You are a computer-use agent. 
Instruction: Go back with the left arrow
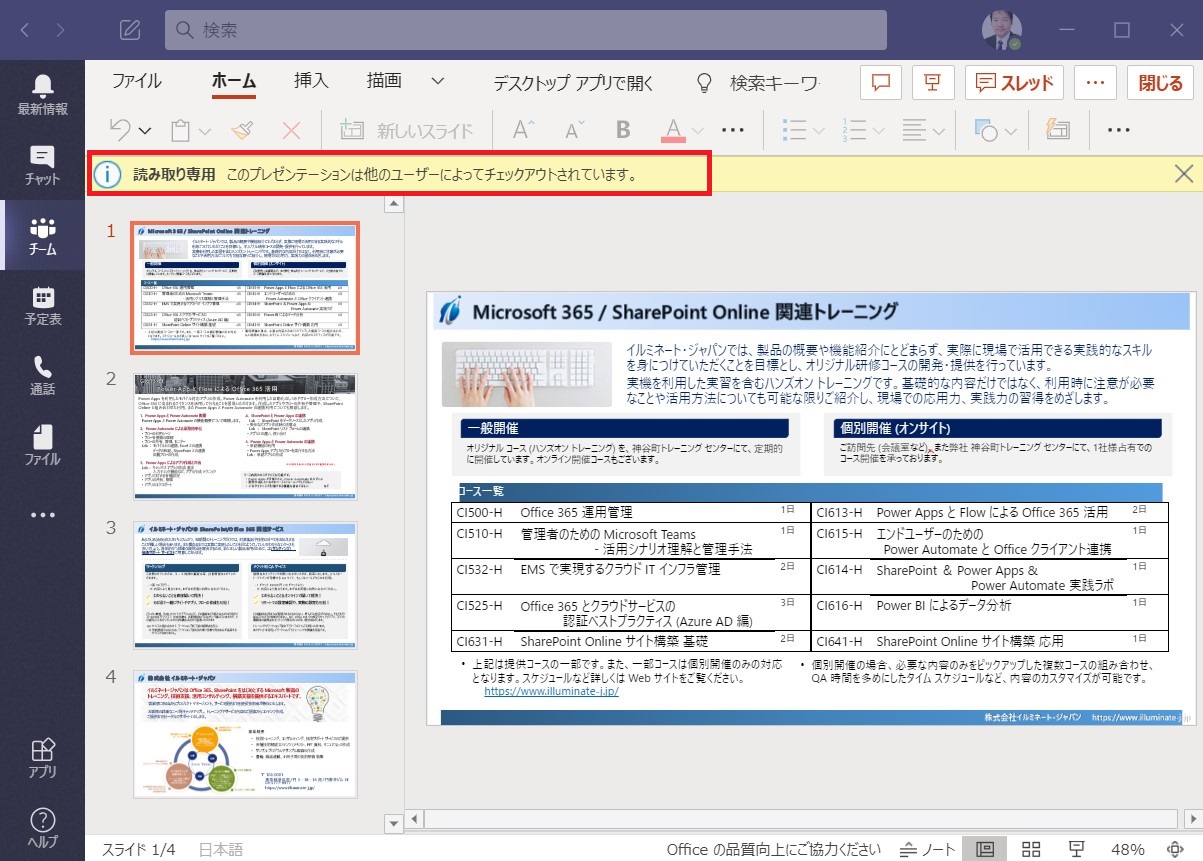point(25,30)
